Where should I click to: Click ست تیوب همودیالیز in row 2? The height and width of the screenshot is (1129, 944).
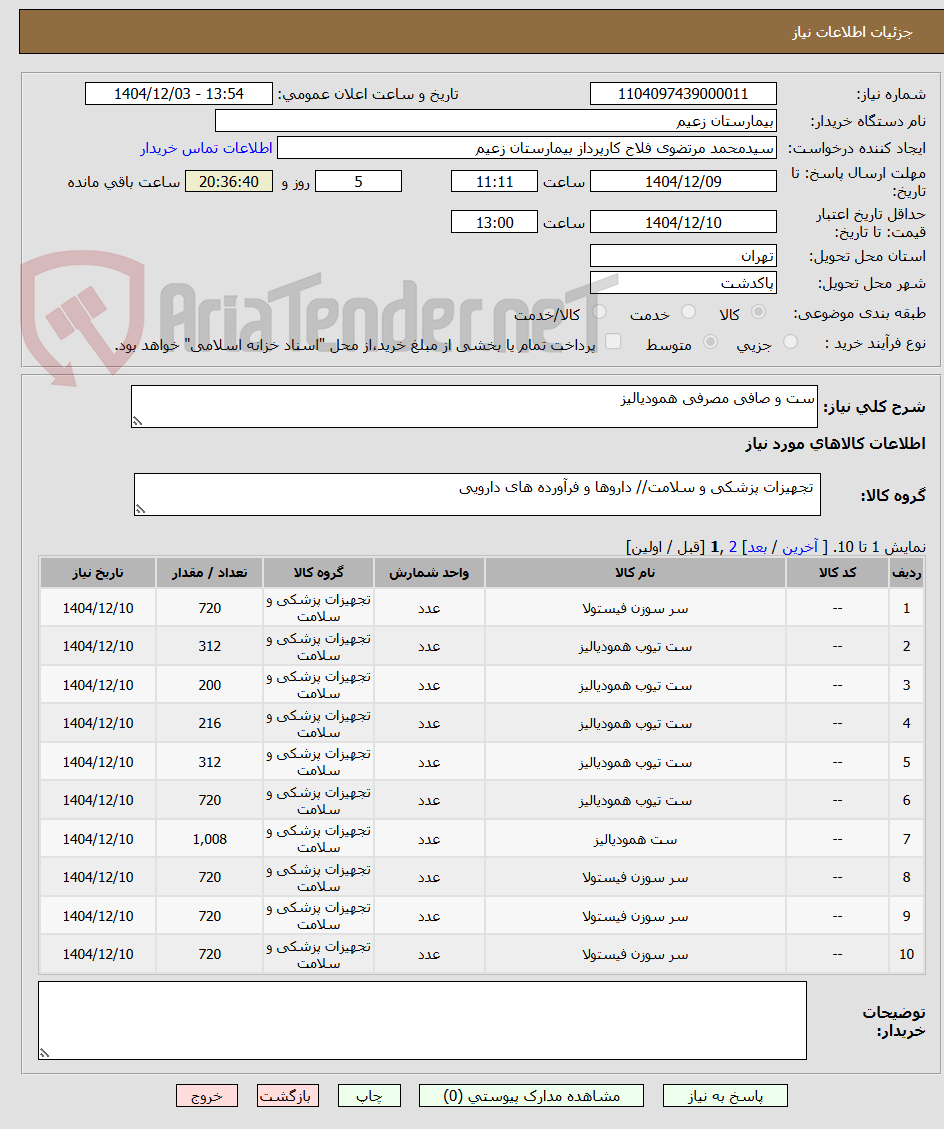635,647
